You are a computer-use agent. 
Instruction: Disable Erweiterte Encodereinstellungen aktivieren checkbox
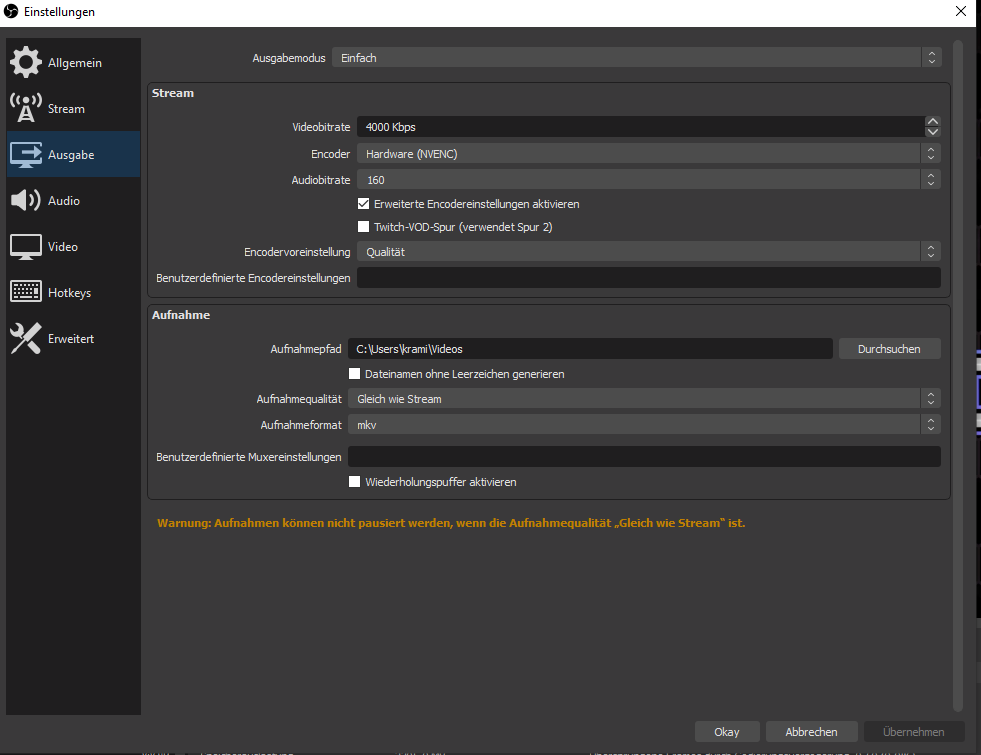364,204
